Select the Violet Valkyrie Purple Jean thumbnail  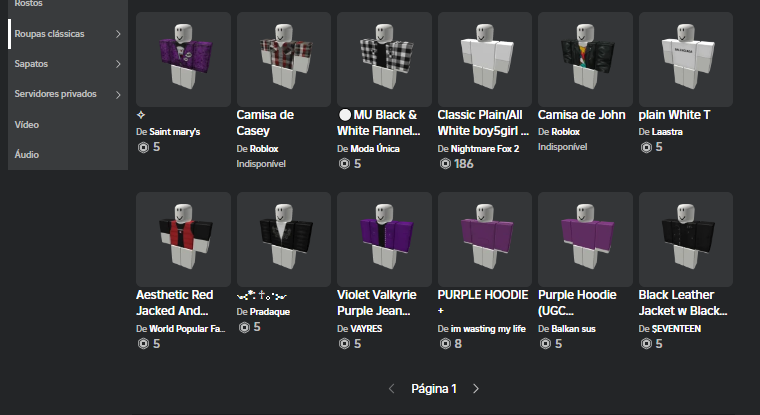pyautogui.click(x=384, y=239)
